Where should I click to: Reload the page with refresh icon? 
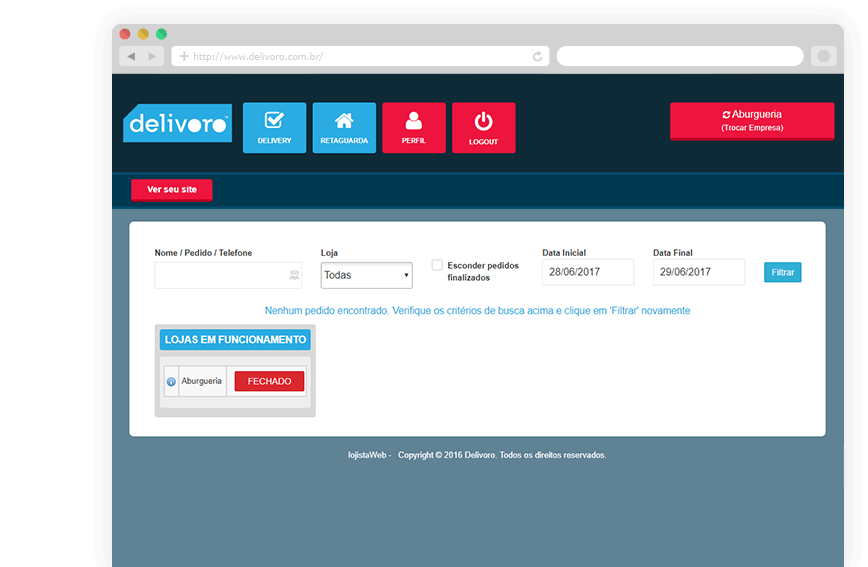point(537,56)
